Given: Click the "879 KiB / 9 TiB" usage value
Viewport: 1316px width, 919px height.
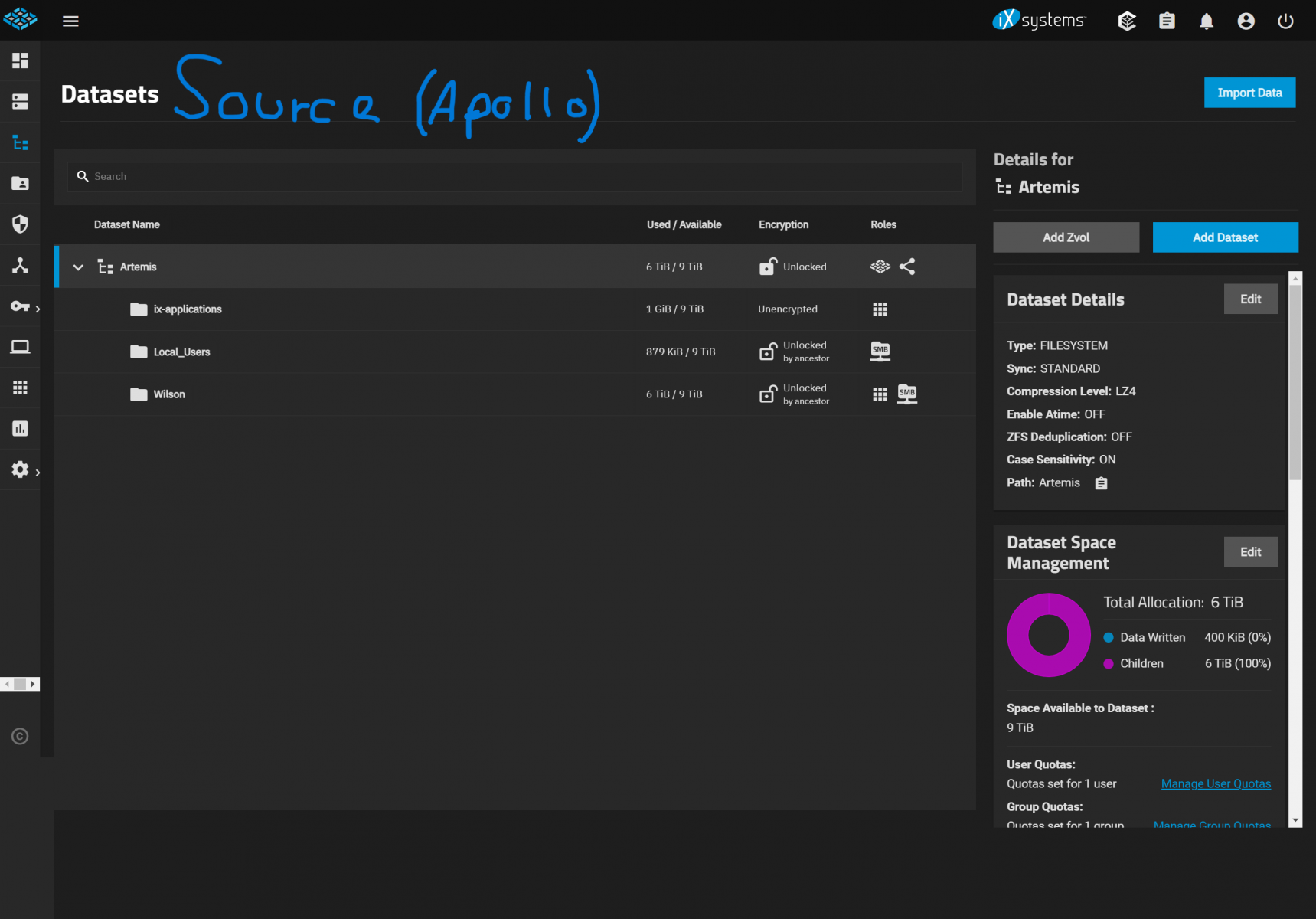Looking at the screenshot, I should click(x=681, y=352).
